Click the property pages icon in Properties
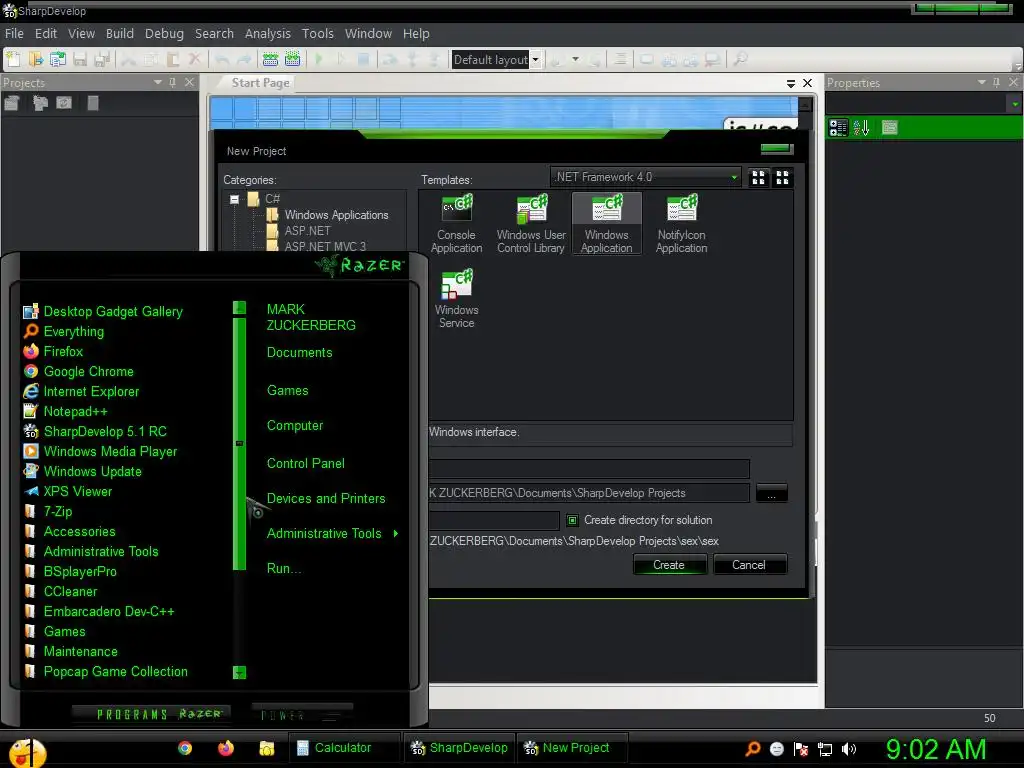The height and width of the screenshot is (768, 1024). pos(889,127)
